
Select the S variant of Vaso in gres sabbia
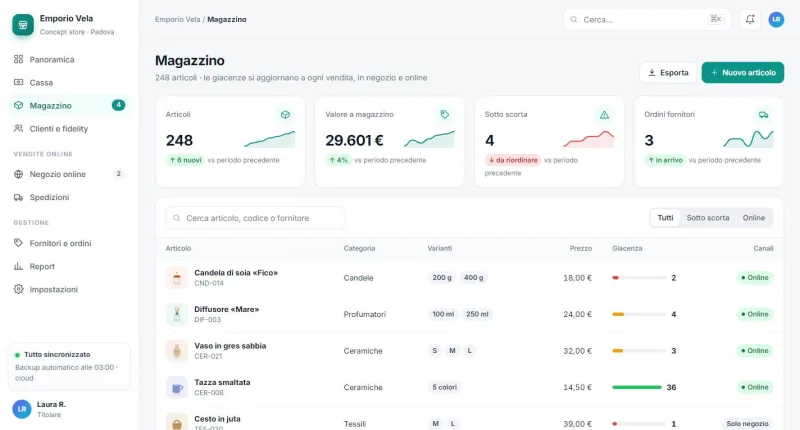pos(435,351)
